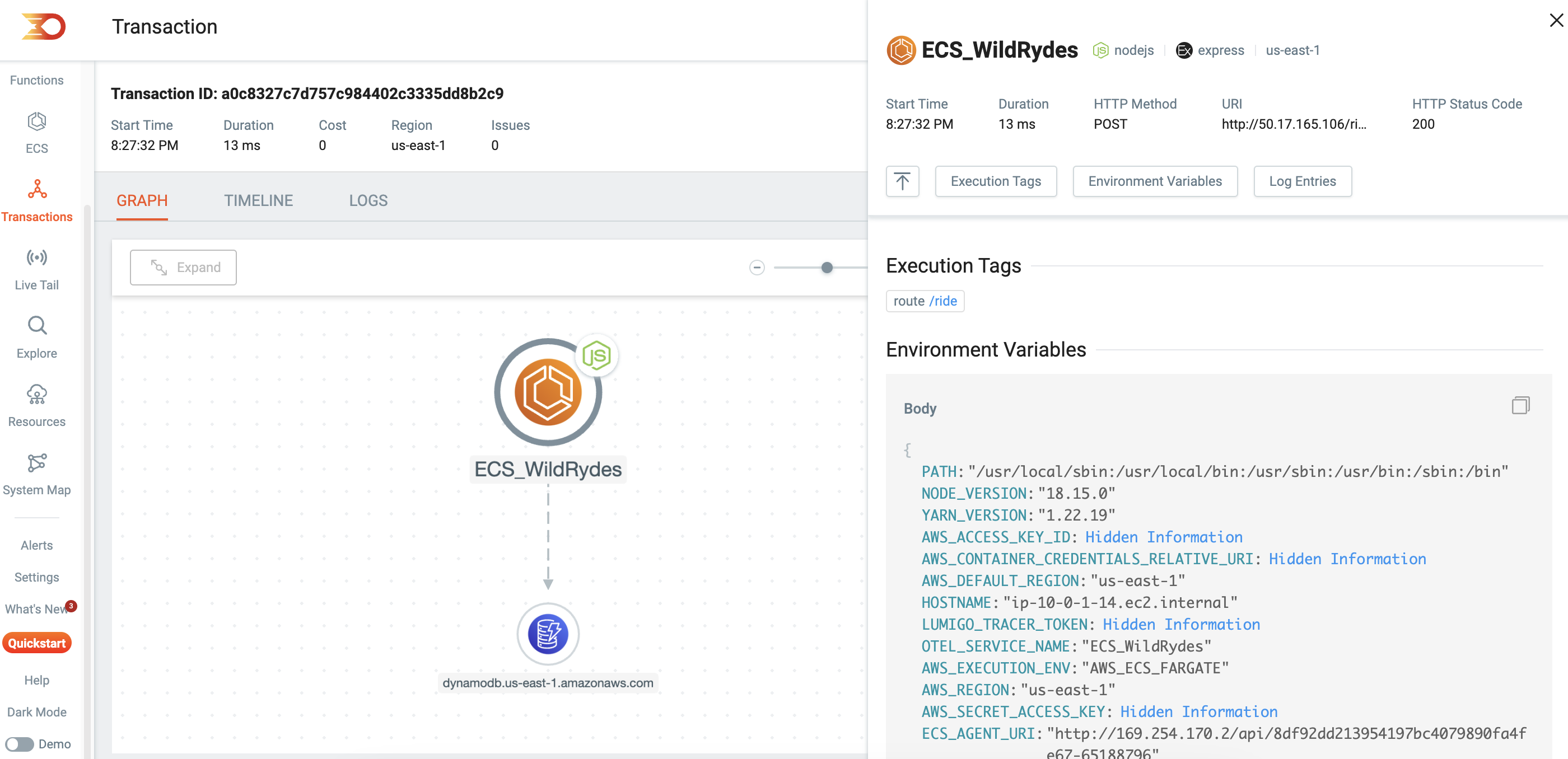Screen dimensions: 1568x759
Task: Click the Lumigo logo icon
Action: 43,27
